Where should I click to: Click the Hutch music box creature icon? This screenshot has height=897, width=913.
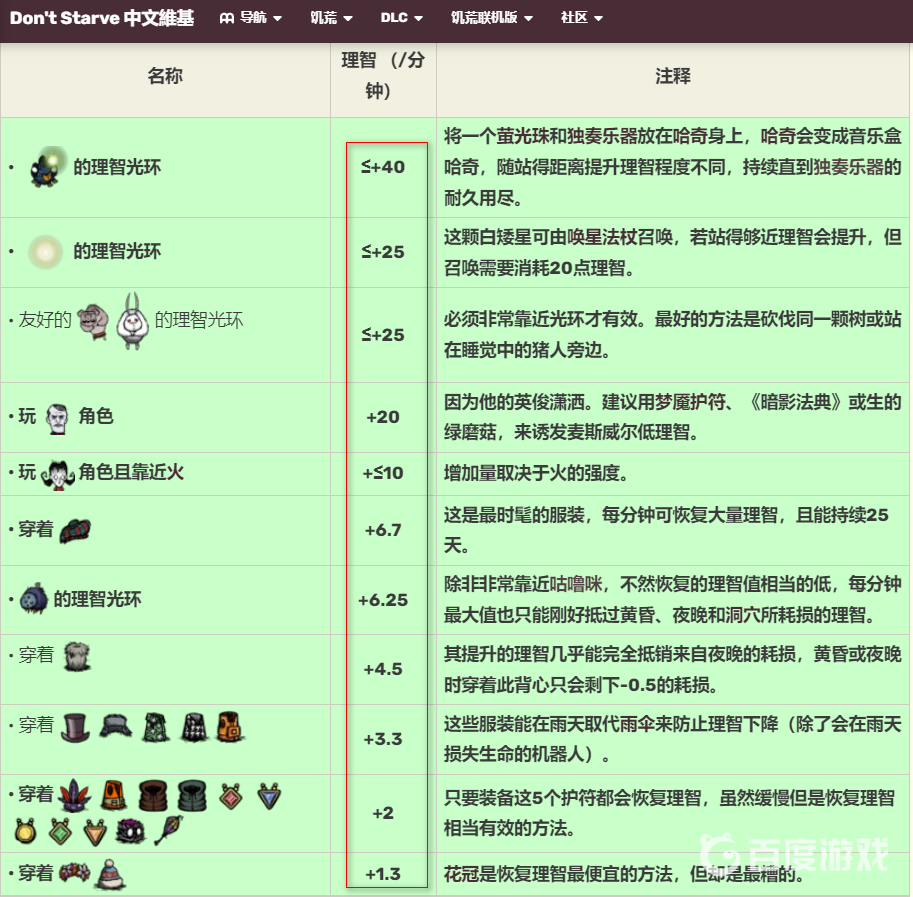pyautogui.click(x=48, y=167)
